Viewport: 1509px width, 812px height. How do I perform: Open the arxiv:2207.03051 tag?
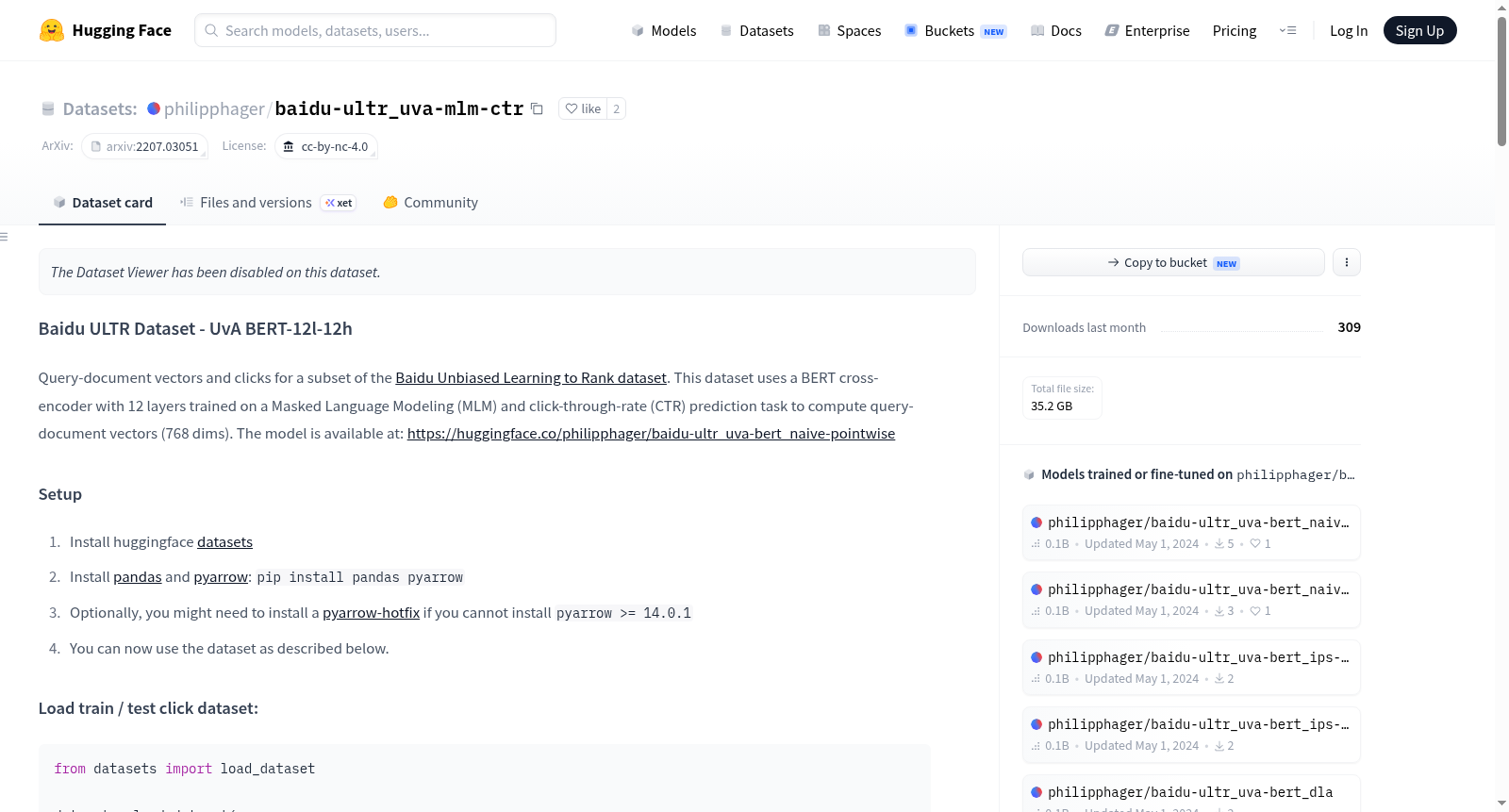[x=144, y=146]
